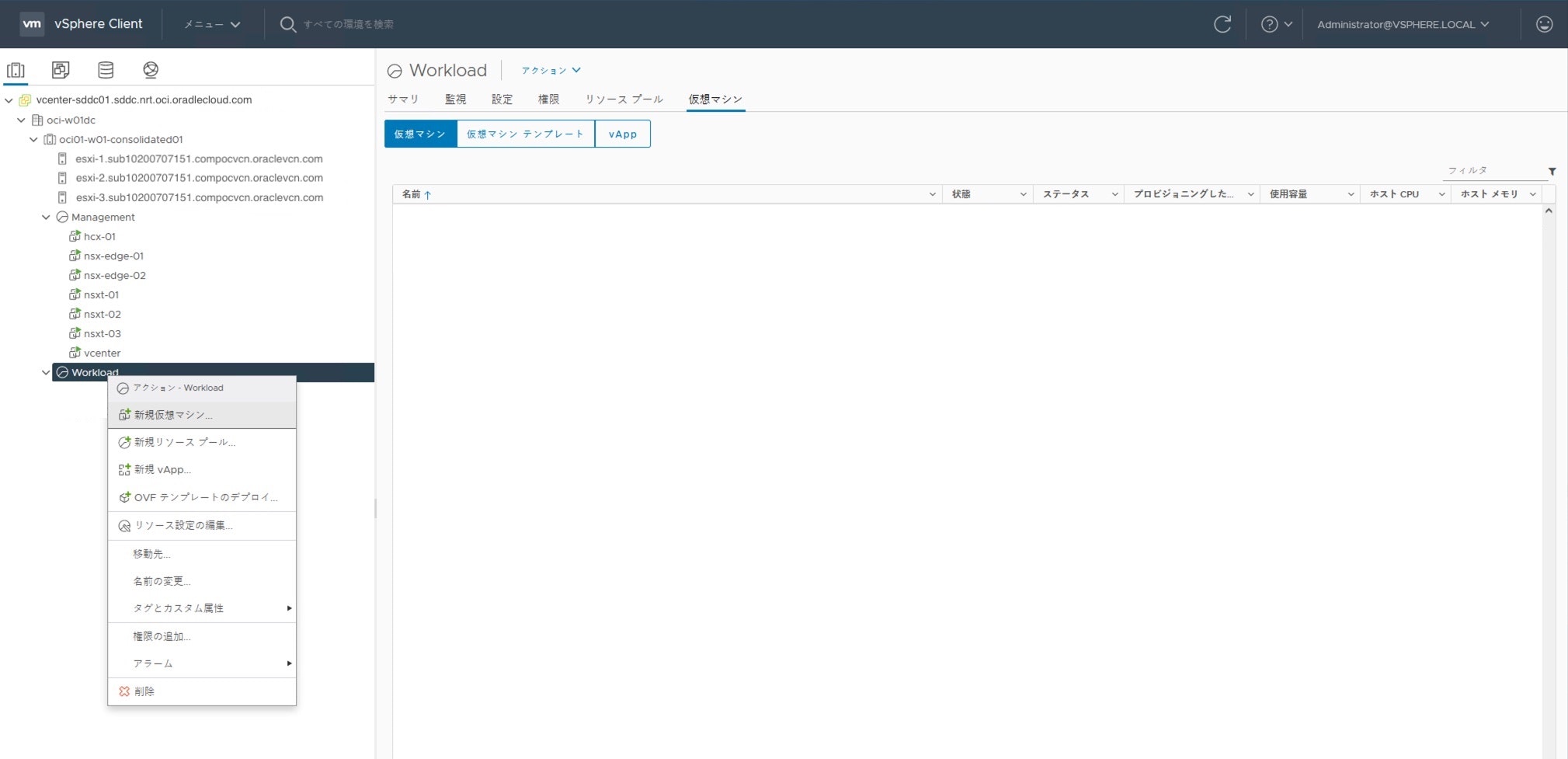The height and width of the screenshot is (759, 1568).
Task: Switch to the サマリ tab
Action: [x=403, y=99]
